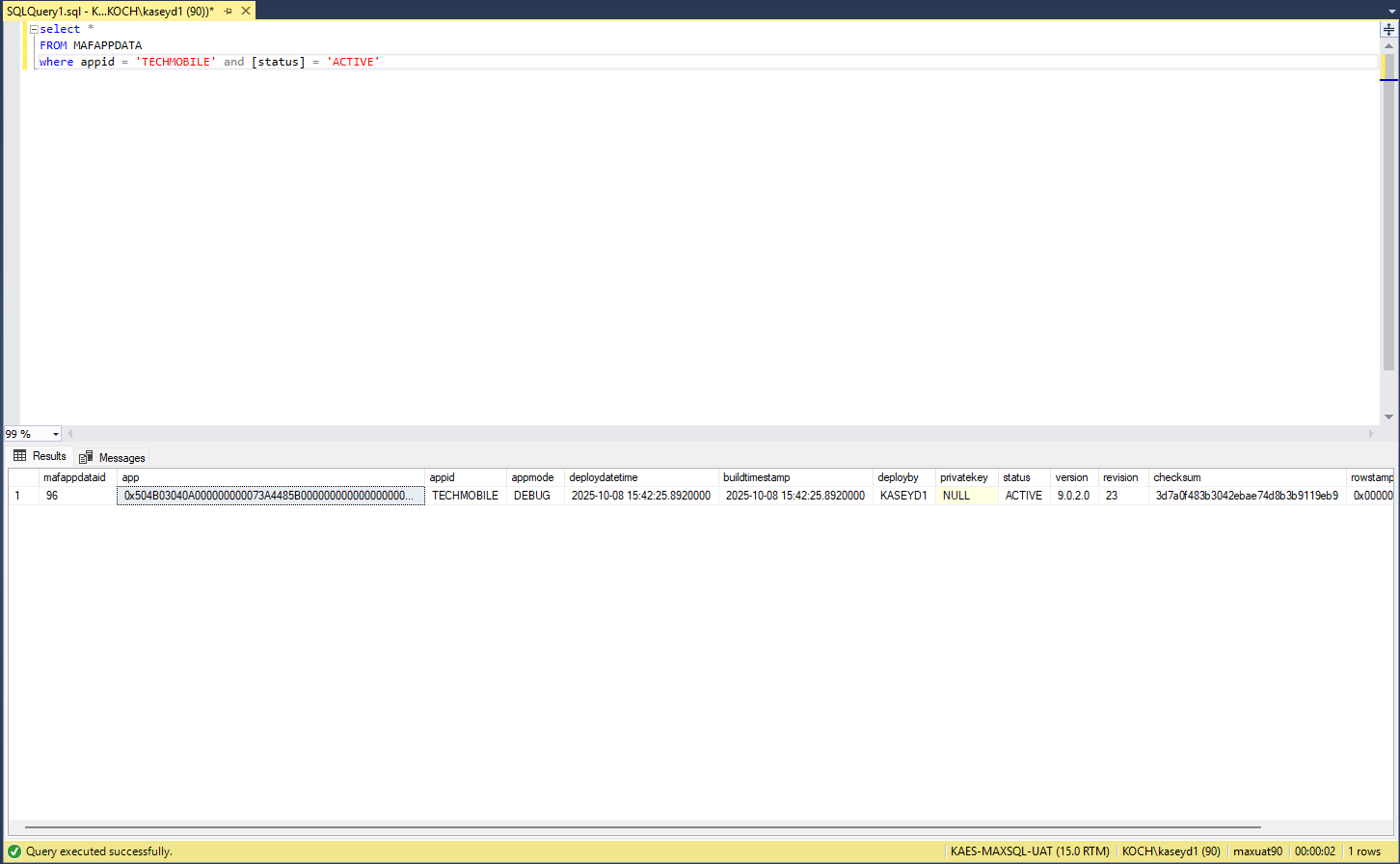Viewport: 1400px width, 864px height.
Task: Click the mafappdataid cell with 96
Action: (78, 496)
